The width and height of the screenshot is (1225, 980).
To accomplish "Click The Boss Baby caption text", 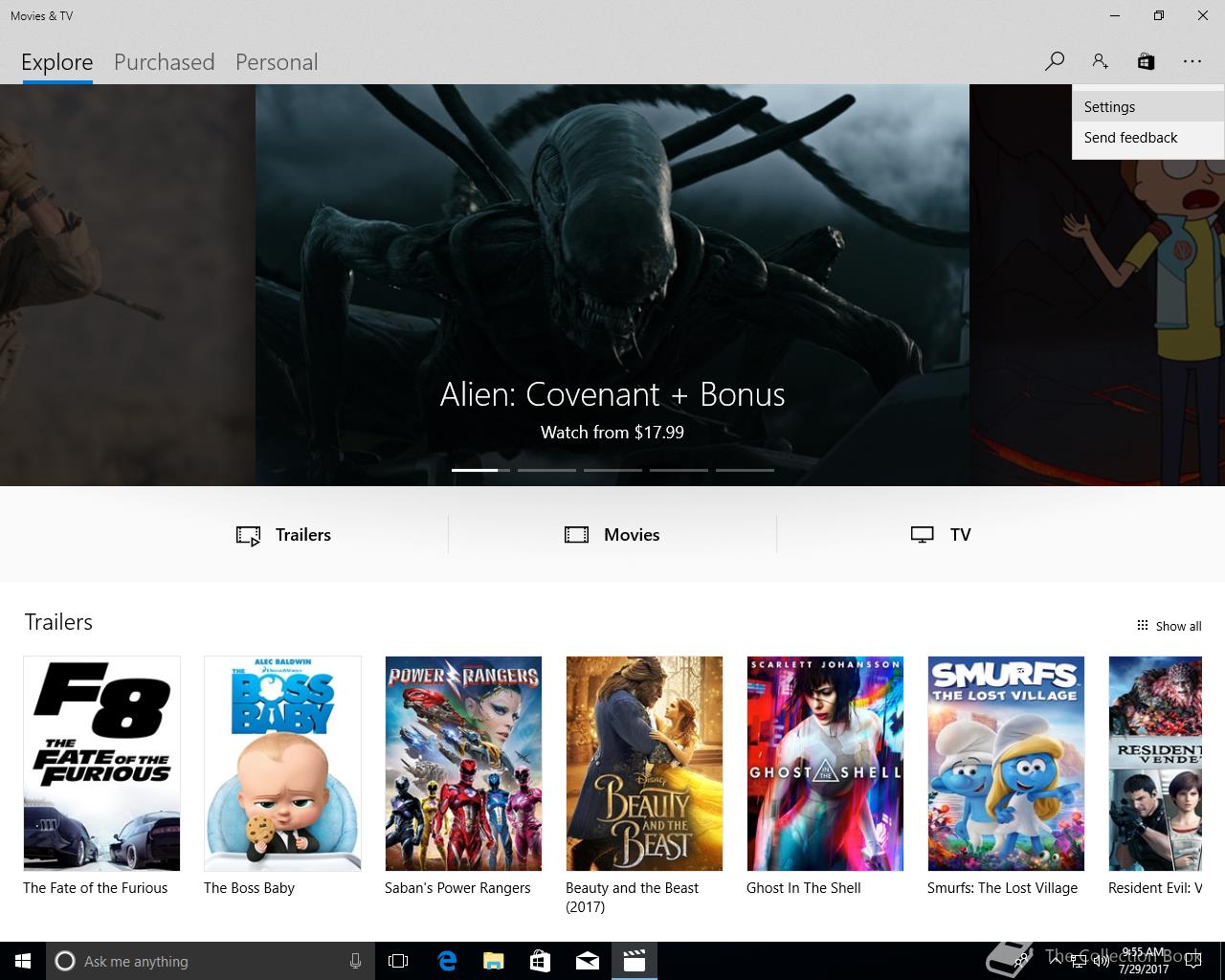I will (249, 888).
